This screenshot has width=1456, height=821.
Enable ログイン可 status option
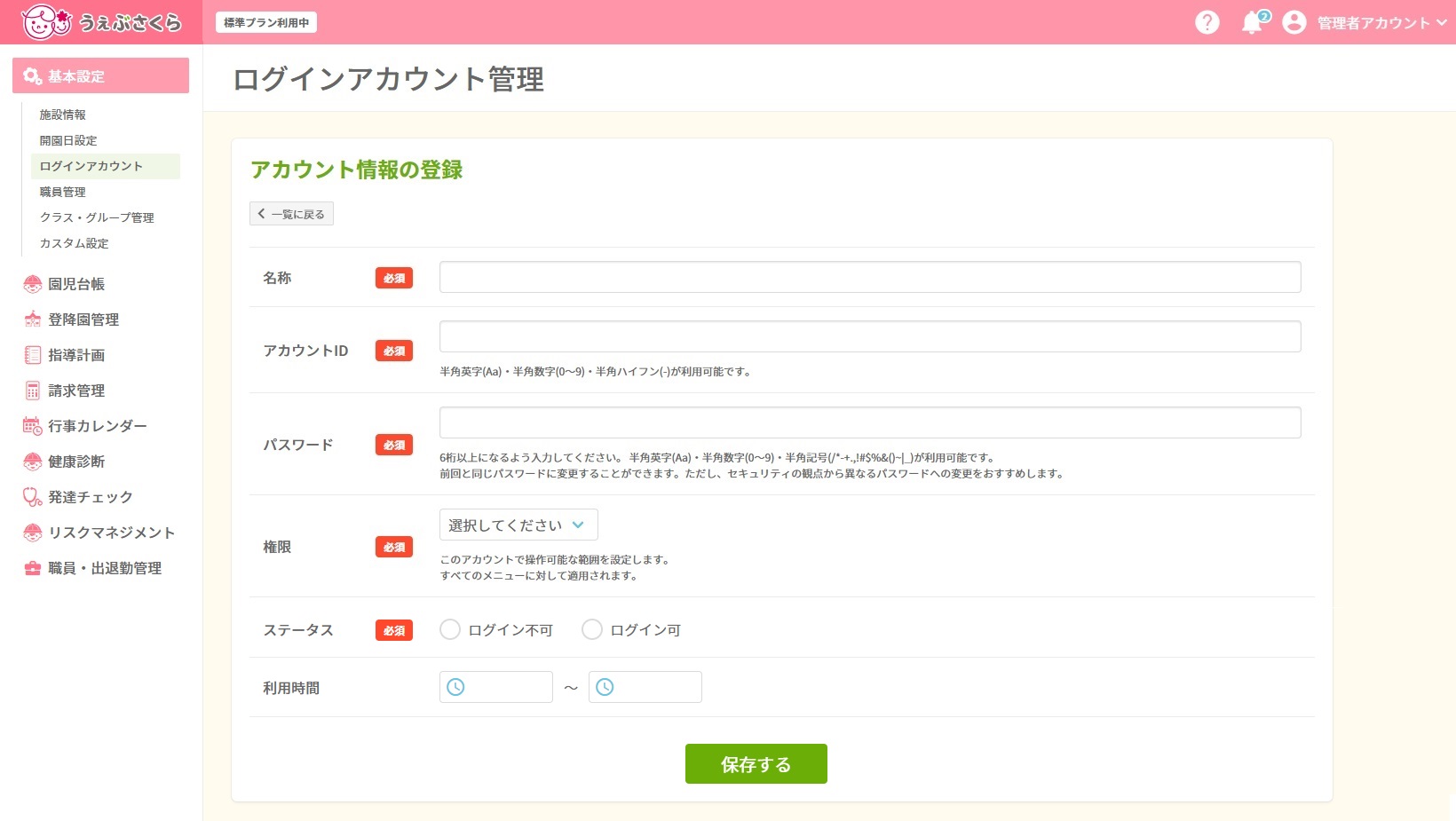click(x=592, y=629)
